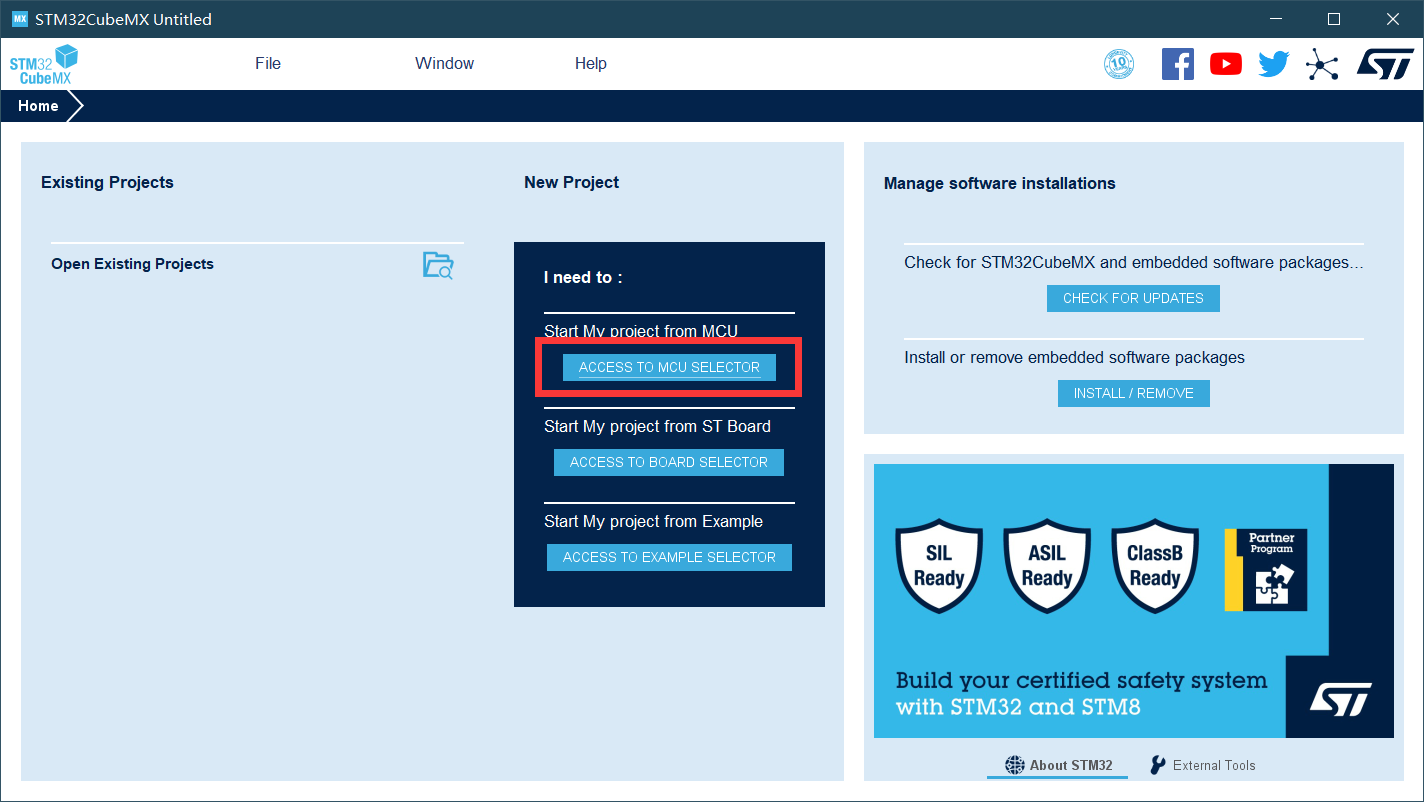Open ST Twitter page icon

click(x=1273, y=65)
